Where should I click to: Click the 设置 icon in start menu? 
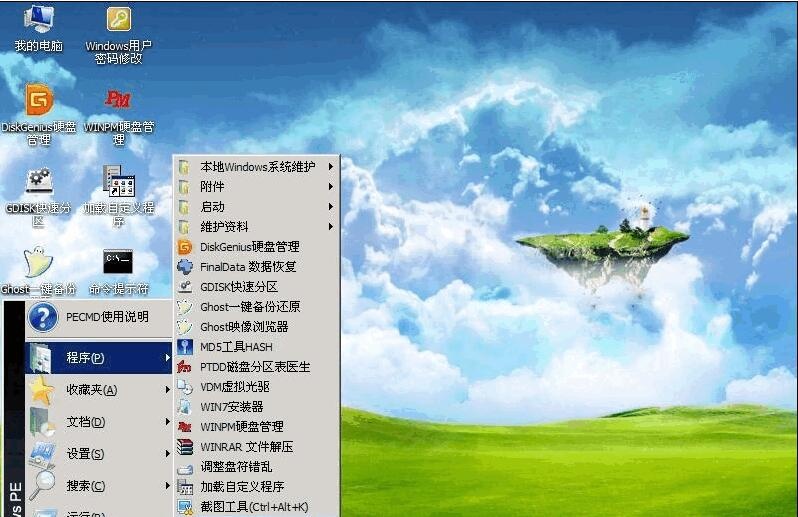[42, 454]
